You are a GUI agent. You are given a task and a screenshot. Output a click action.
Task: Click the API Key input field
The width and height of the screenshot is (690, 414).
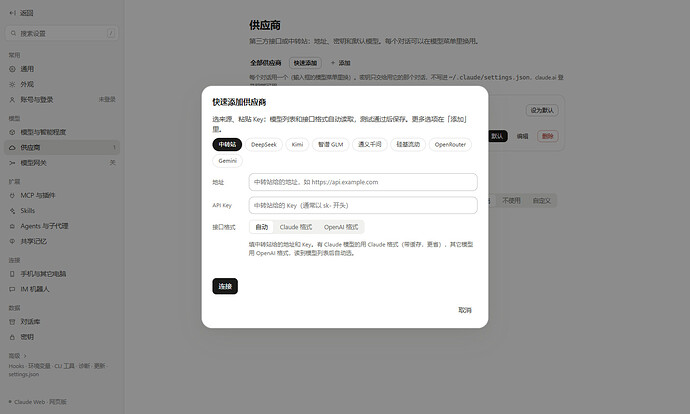[363, 205]
